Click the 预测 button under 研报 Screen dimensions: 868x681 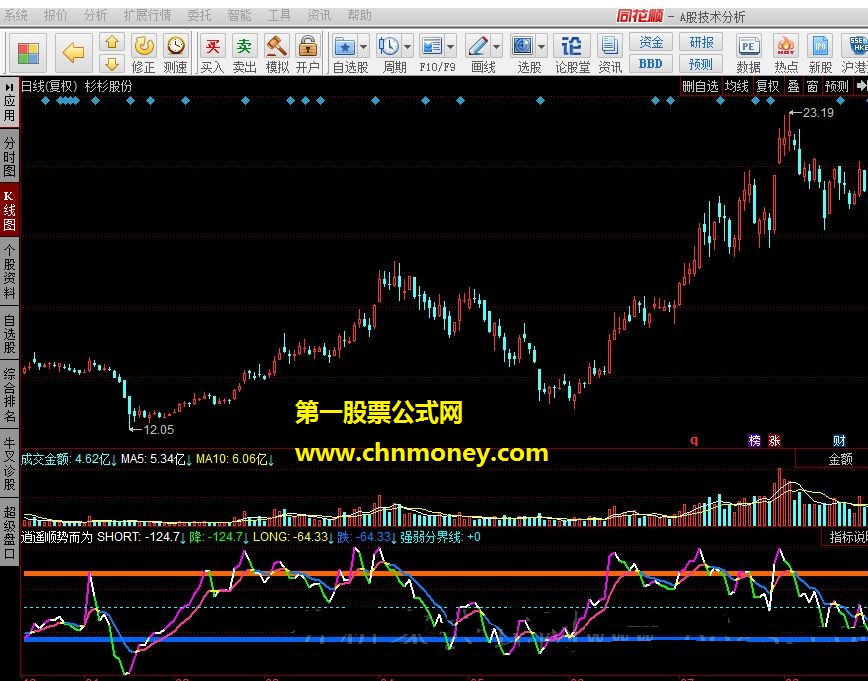701,64
